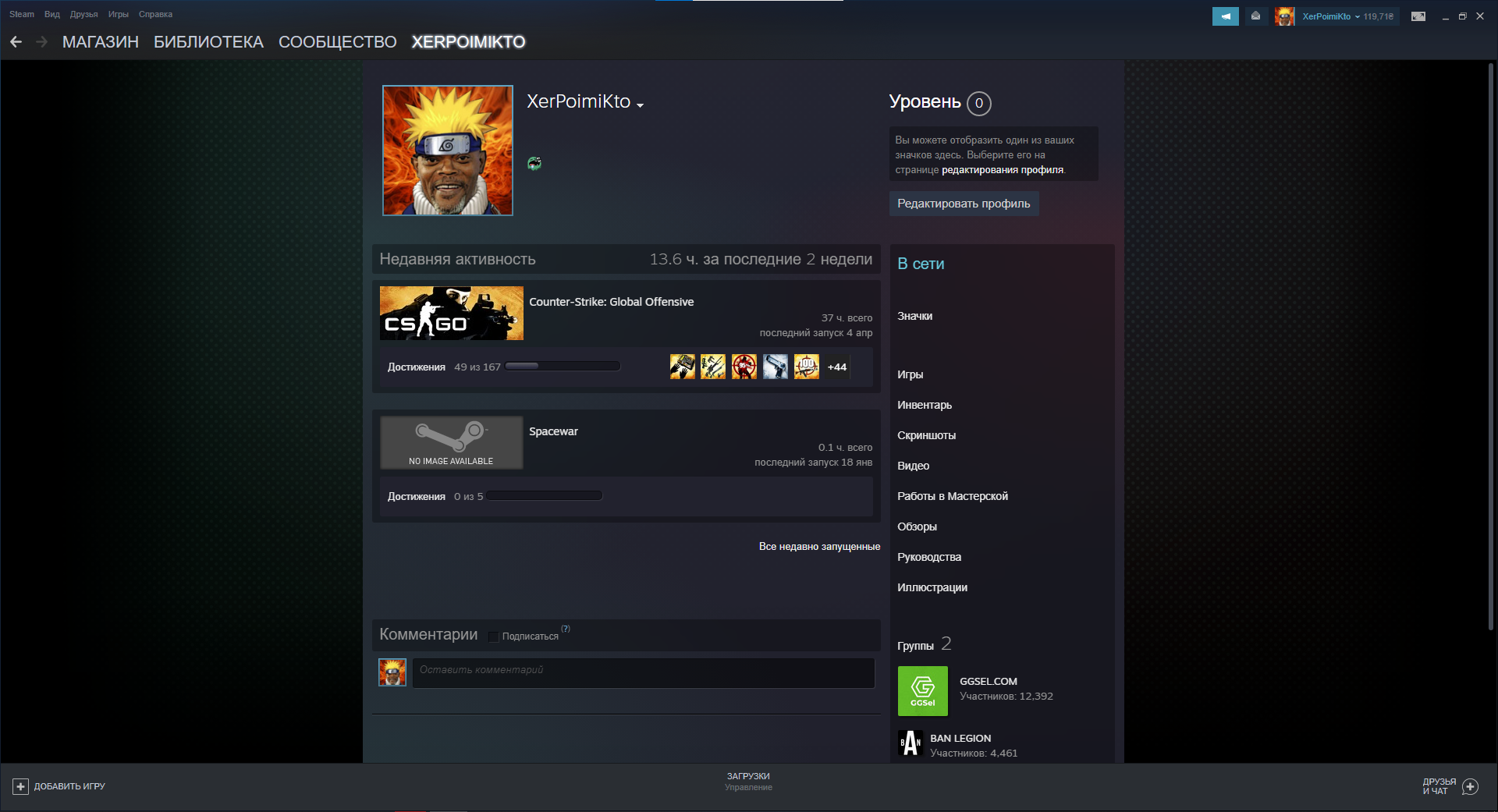Open the subscribe help question mark
Viewport: 1498px width, 812px height.
tap(566, 629)
